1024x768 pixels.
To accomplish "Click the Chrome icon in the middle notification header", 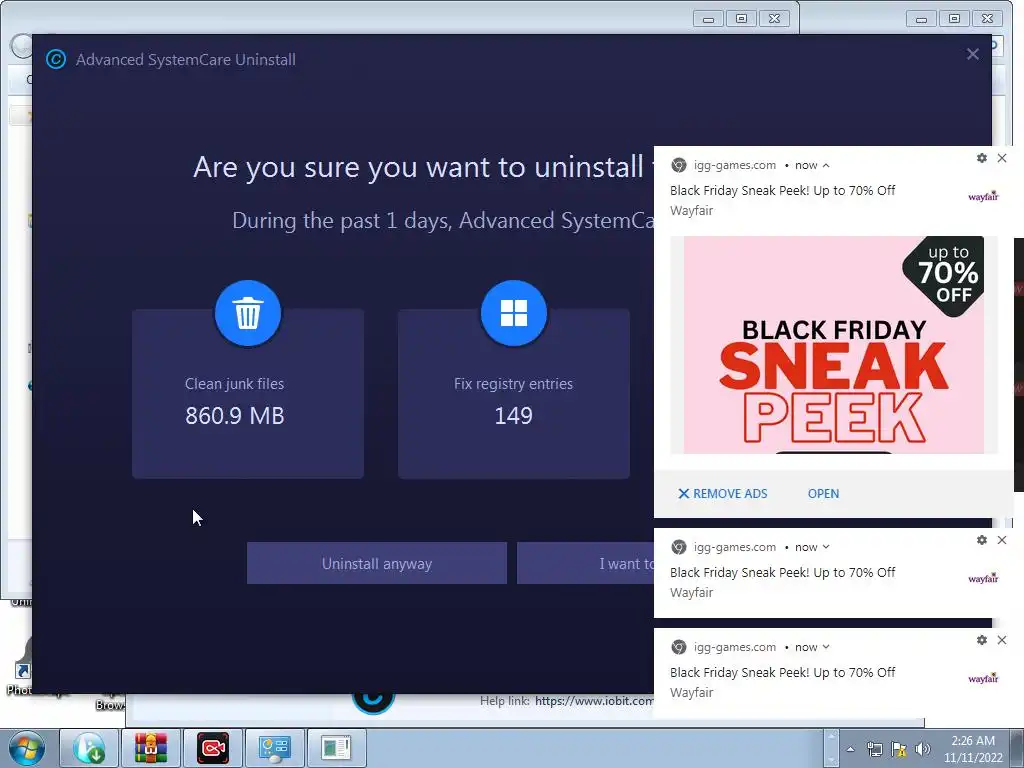I will pos(679,547).
